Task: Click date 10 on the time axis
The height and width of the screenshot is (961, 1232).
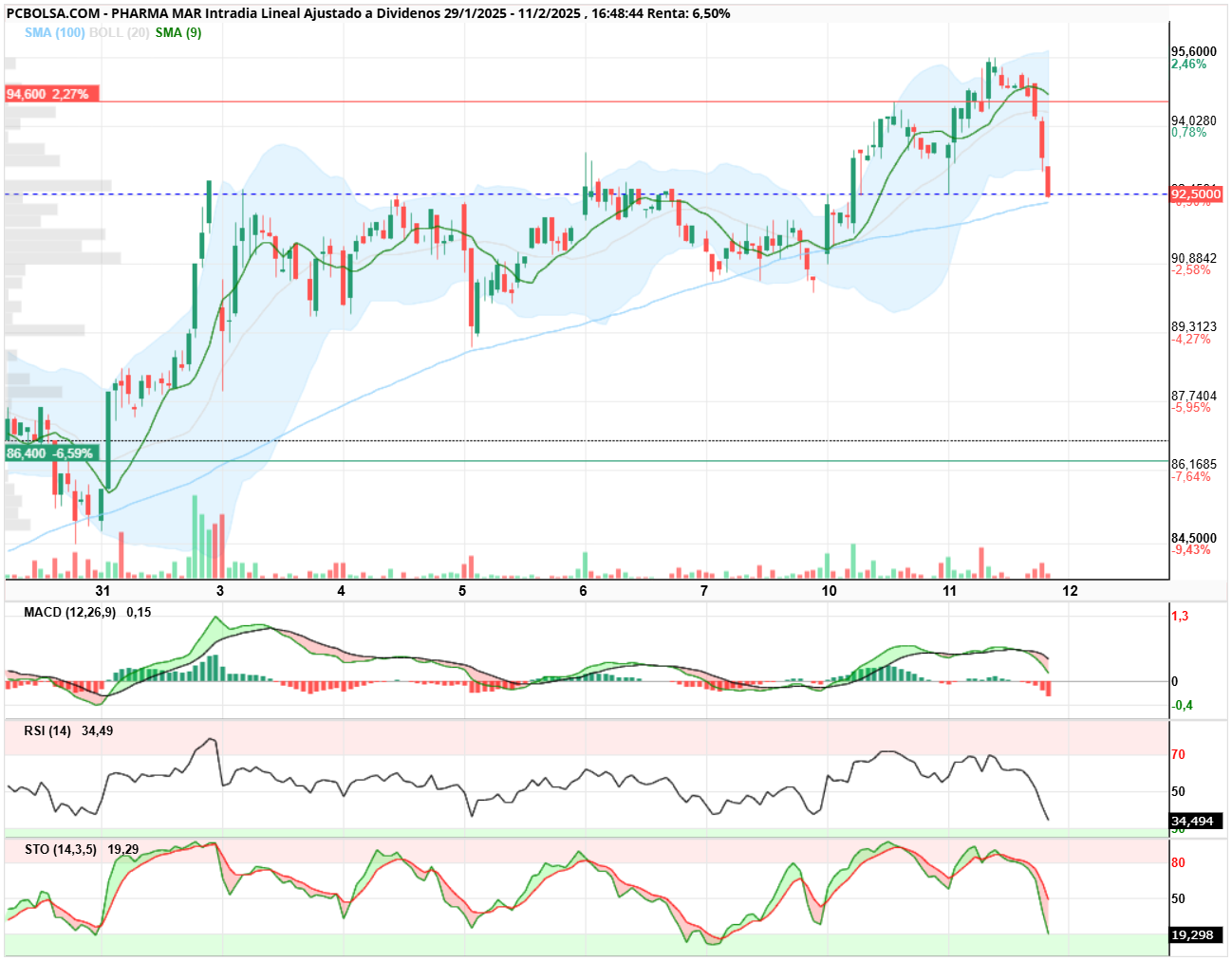Action: [829, 590]
